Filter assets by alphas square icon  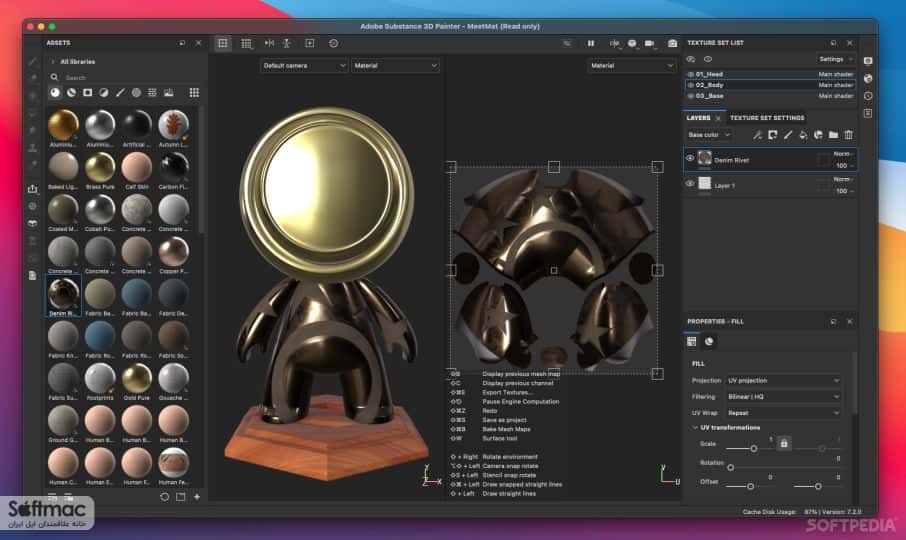pos(87,92)
